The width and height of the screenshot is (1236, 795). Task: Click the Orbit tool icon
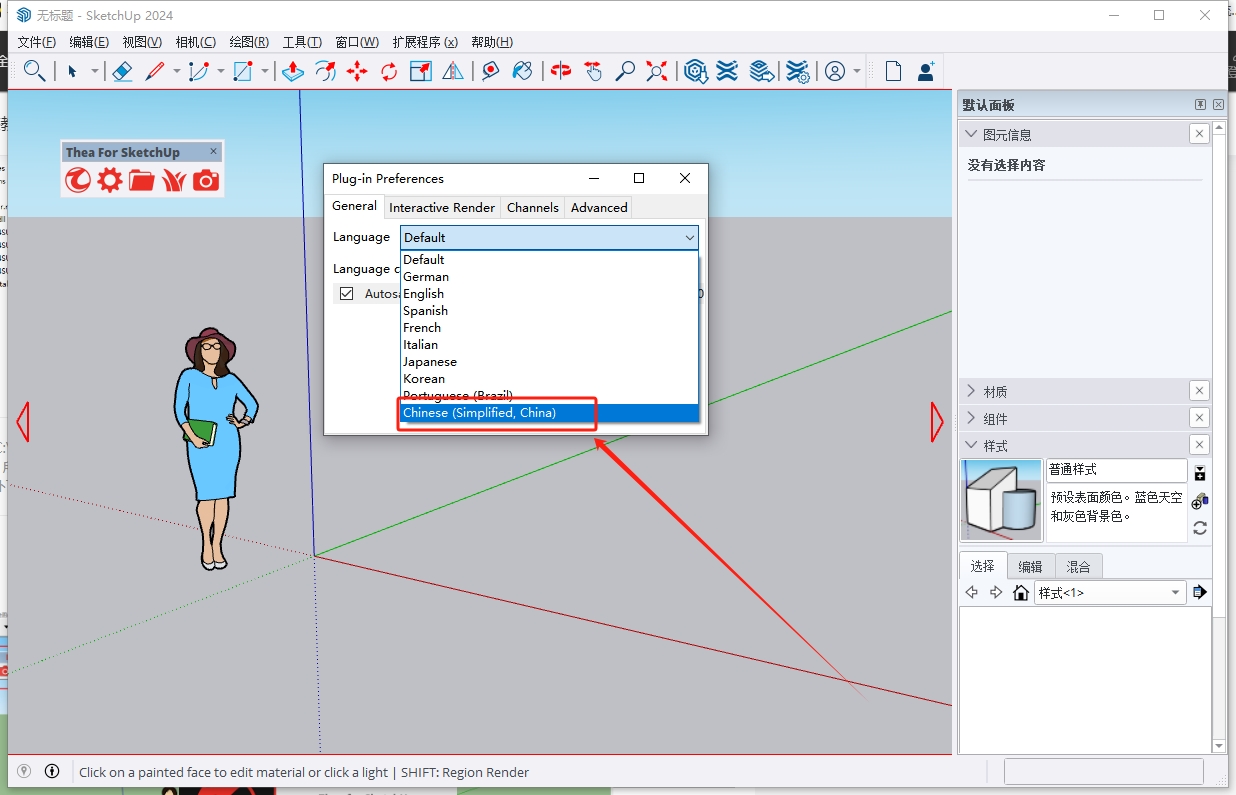click(x=561, y=71)
